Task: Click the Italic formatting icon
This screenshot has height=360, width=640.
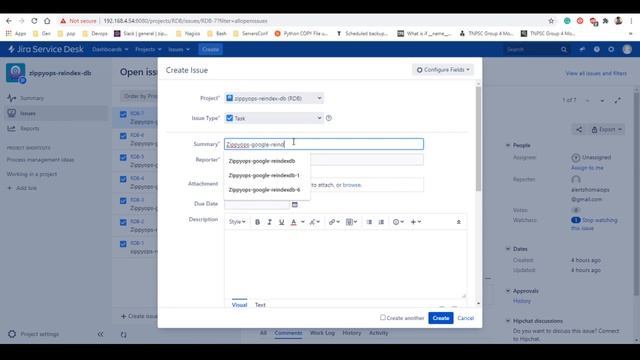Action: click(269, 222)
